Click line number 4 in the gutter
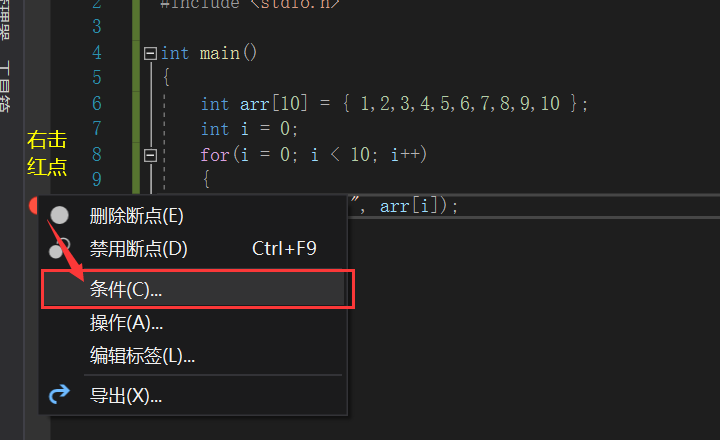The height and width of the screenshot is (440, 720). [96, 53]
